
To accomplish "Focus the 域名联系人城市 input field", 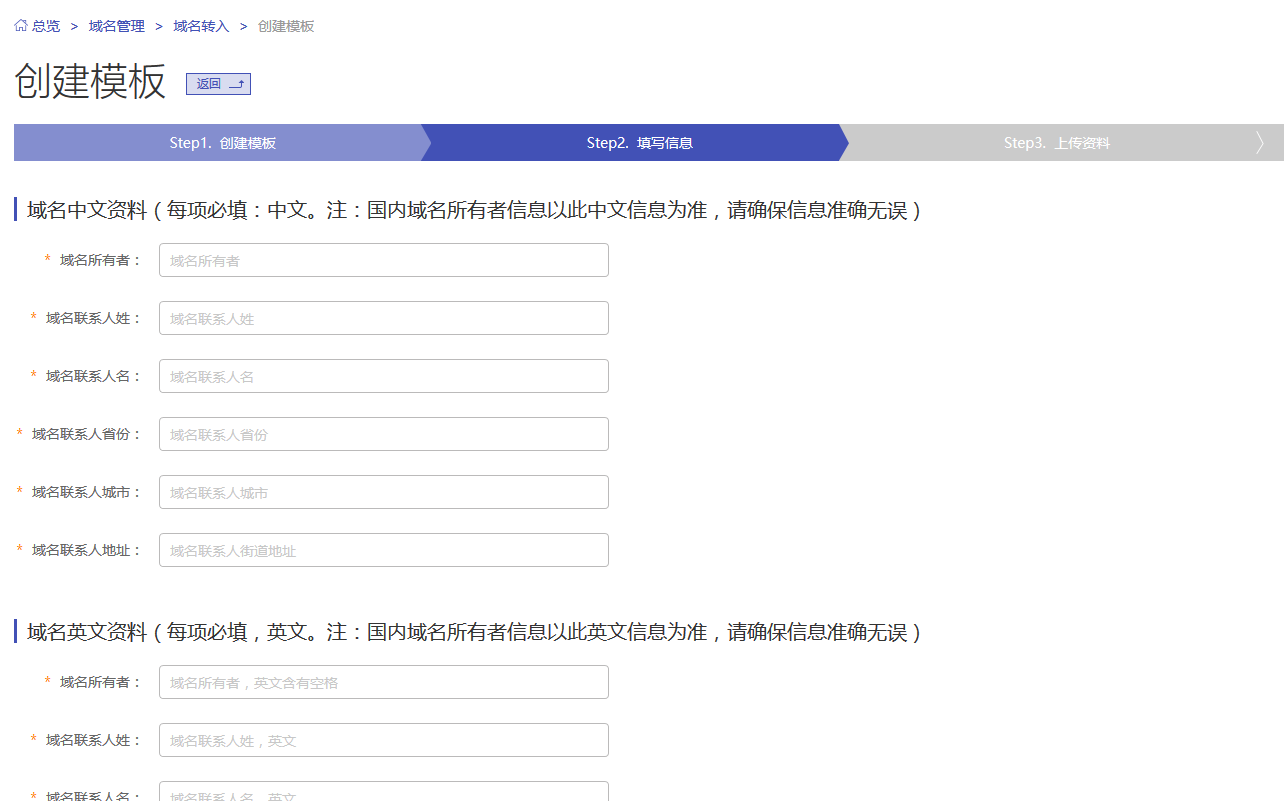I will (383, 492).
